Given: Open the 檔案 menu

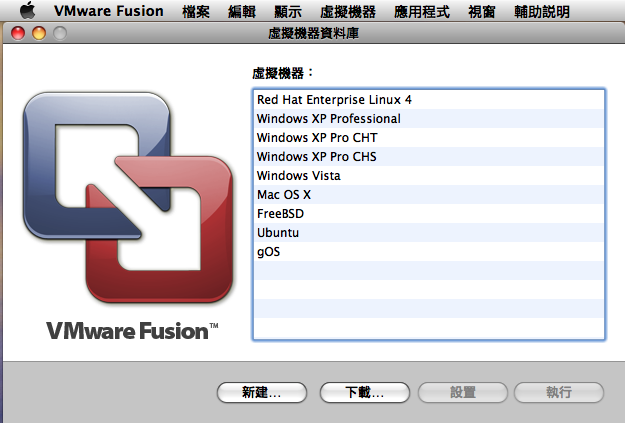Looking at the screenshot, I should click(x=196, y=11).
